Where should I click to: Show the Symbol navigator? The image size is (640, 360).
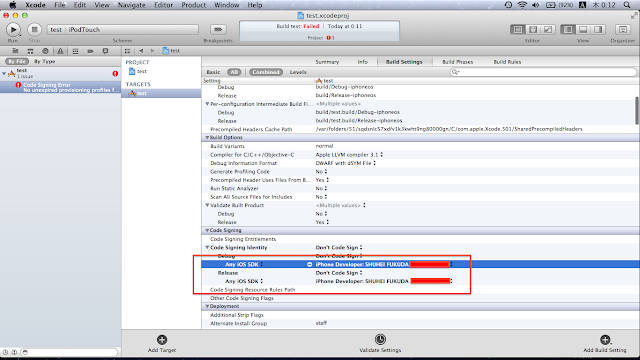click(30, 51)
